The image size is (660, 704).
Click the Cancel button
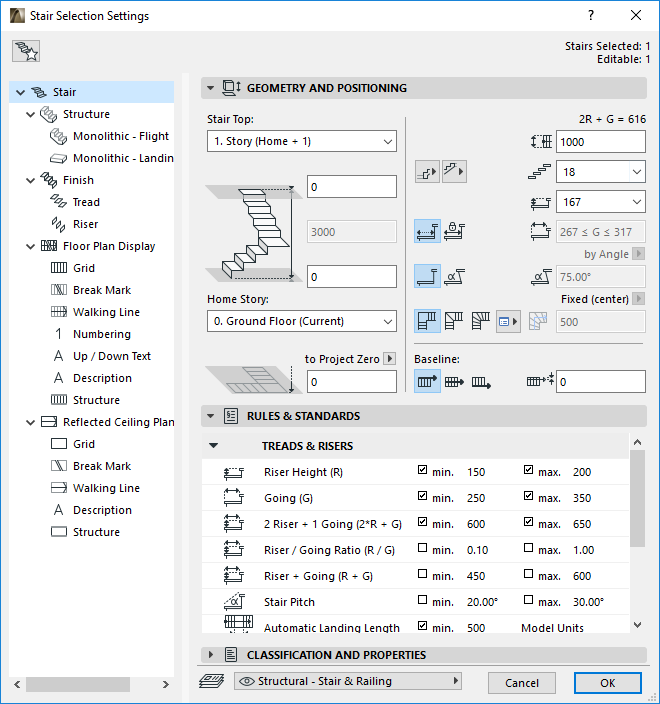(522, 683)
